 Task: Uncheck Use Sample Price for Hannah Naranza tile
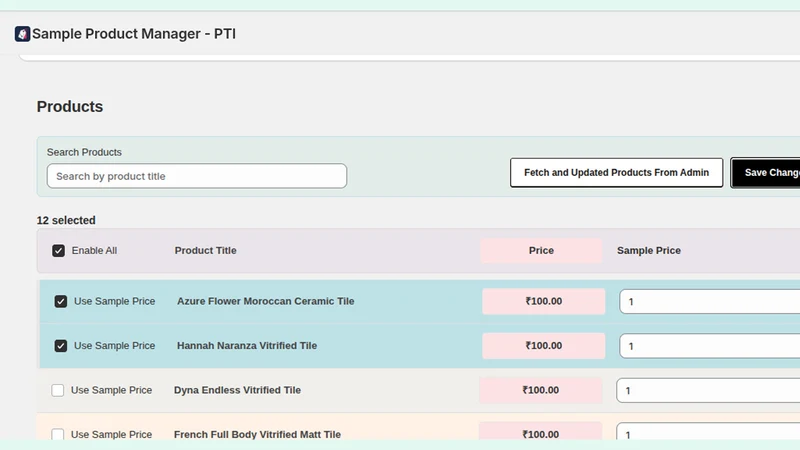[61, 346]
